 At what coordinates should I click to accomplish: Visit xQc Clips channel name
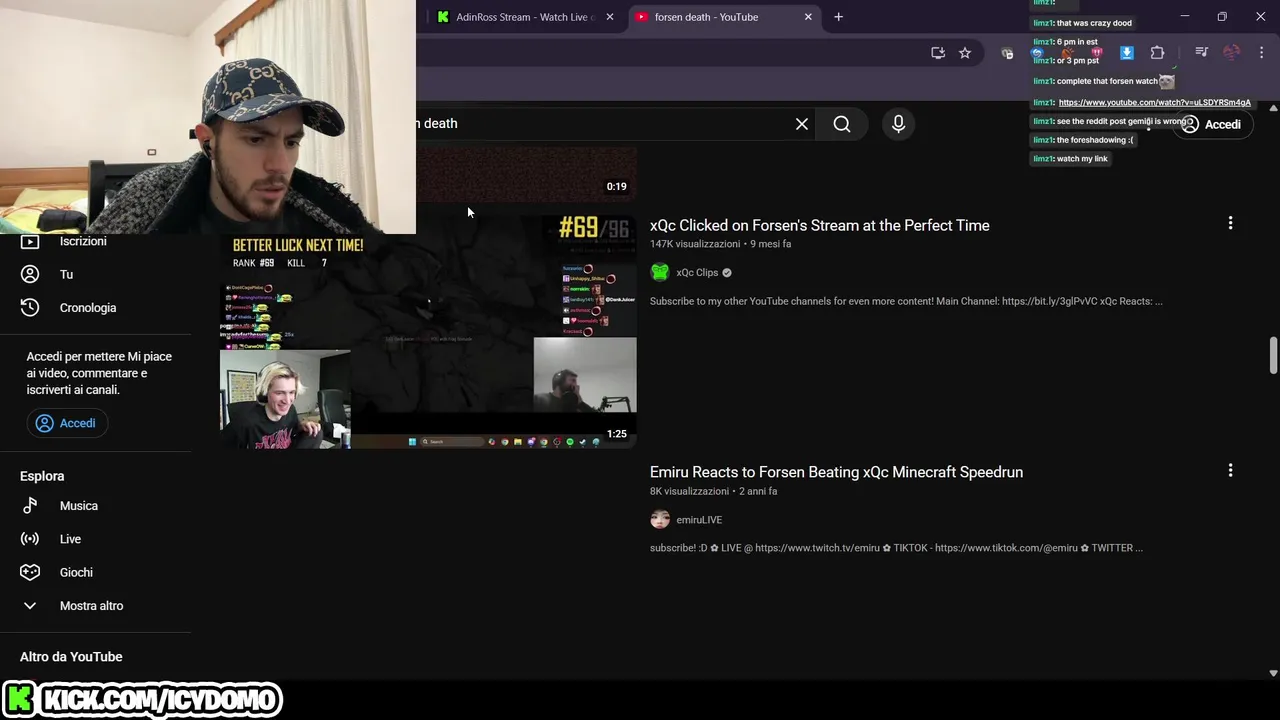pos(697,273)
